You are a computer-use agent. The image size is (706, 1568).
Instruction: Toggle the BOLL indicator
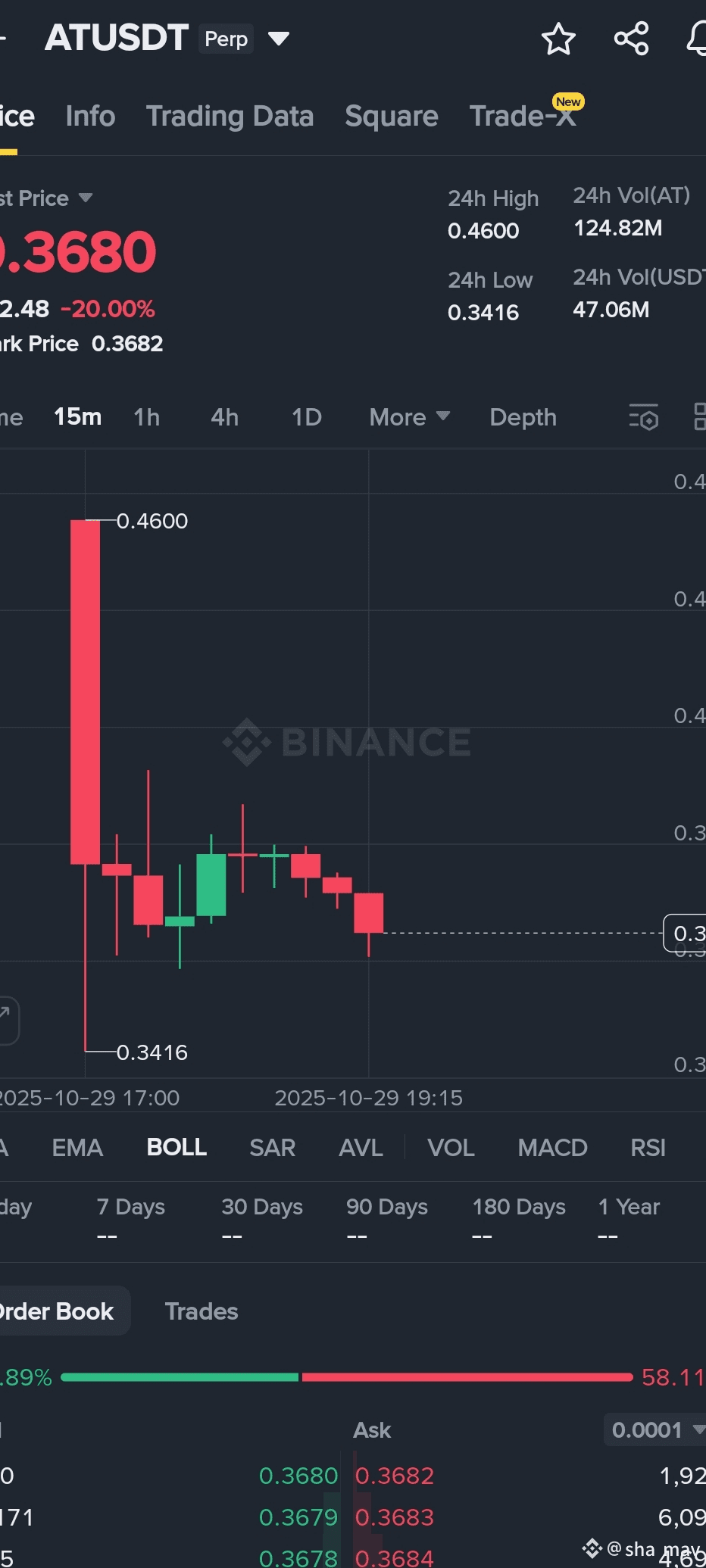coord(176,1148)
